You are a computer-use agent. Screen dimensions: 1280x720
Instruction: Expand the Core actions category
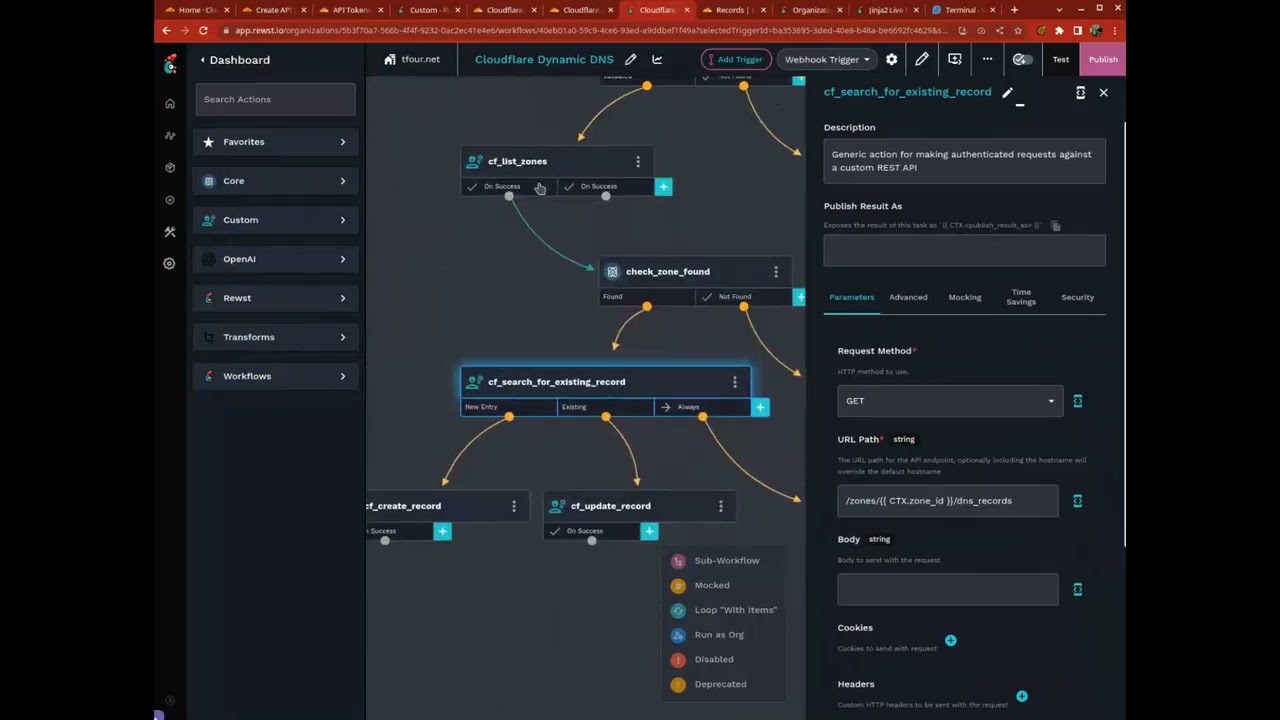(275, 181)
